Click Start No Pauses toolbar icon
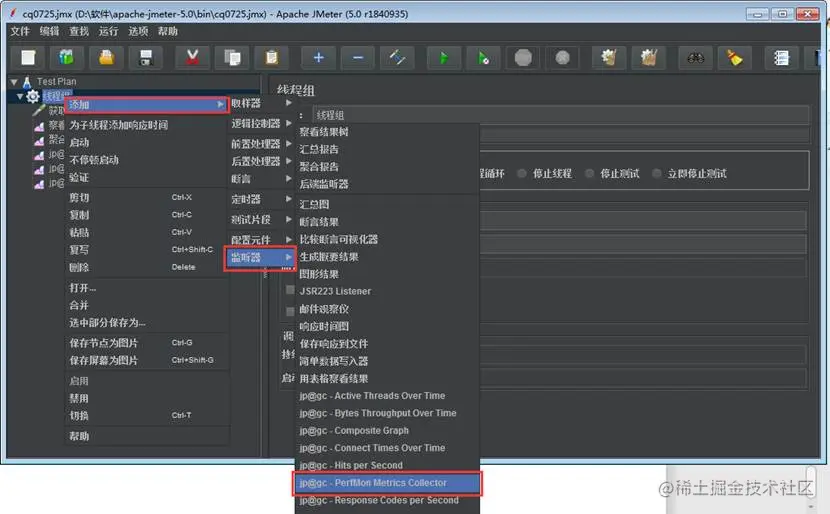The height and width of the screenshot is (514, 830). tap(483, 57)
